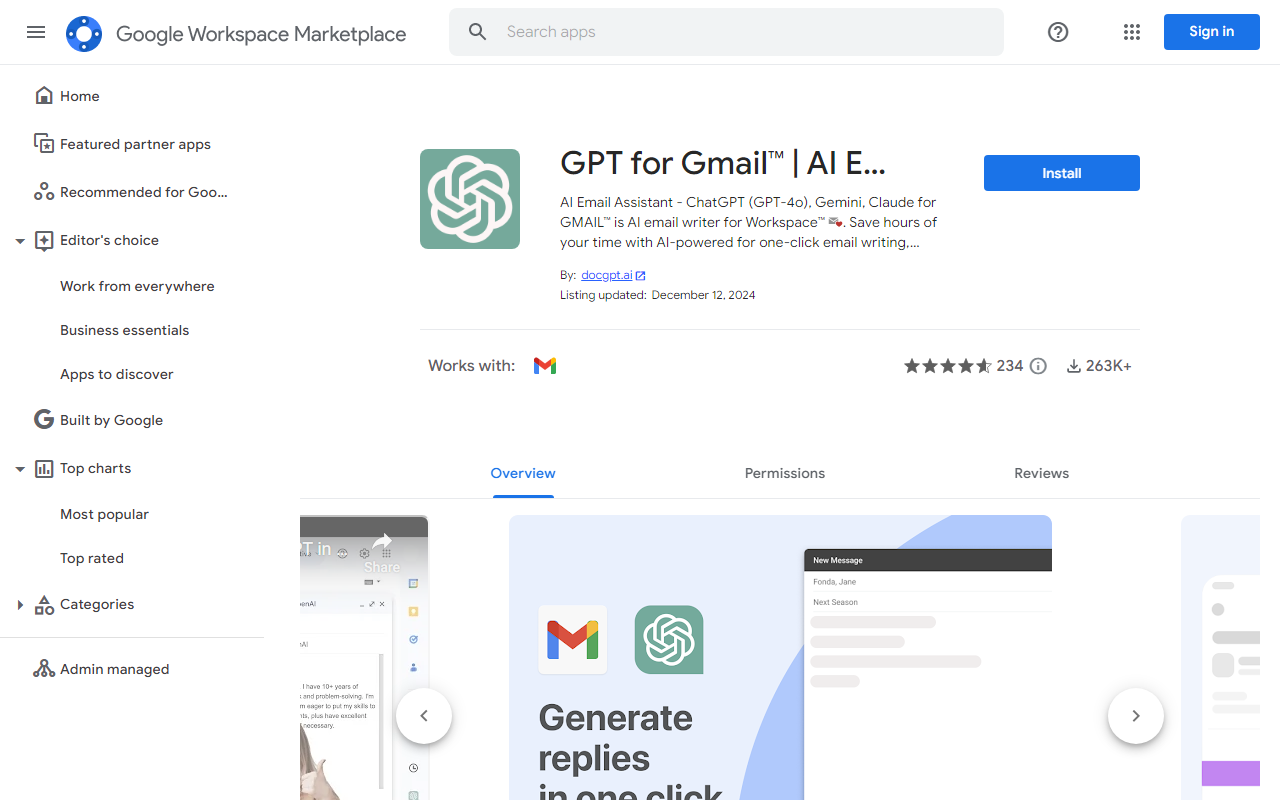The height and width of the screenshot is (800, 1280).
Task: Click the Listing updated December 12, 2024 text
Action: (x=658, y=295)
